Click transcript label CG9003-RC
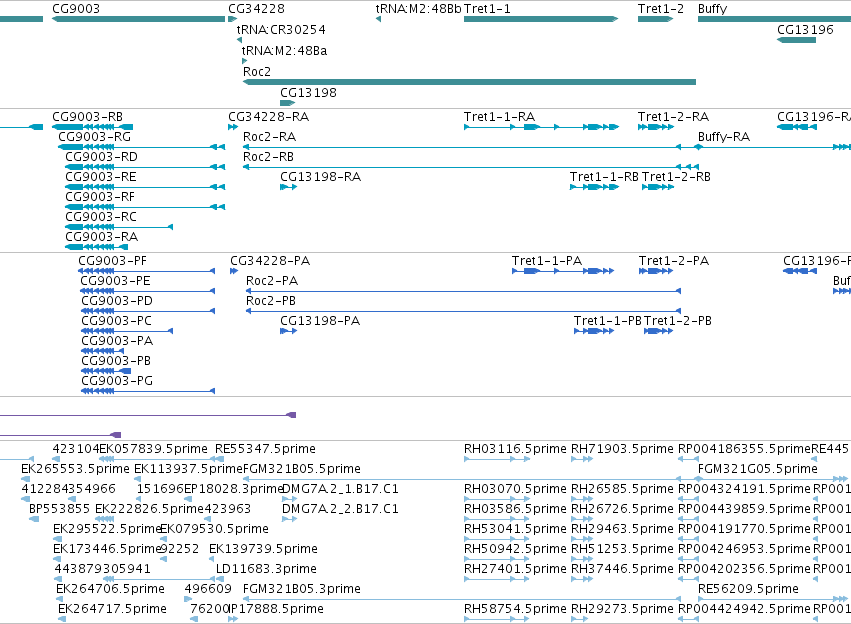The width and height of the screenshot is (851, 624). (x=101, y=217)
